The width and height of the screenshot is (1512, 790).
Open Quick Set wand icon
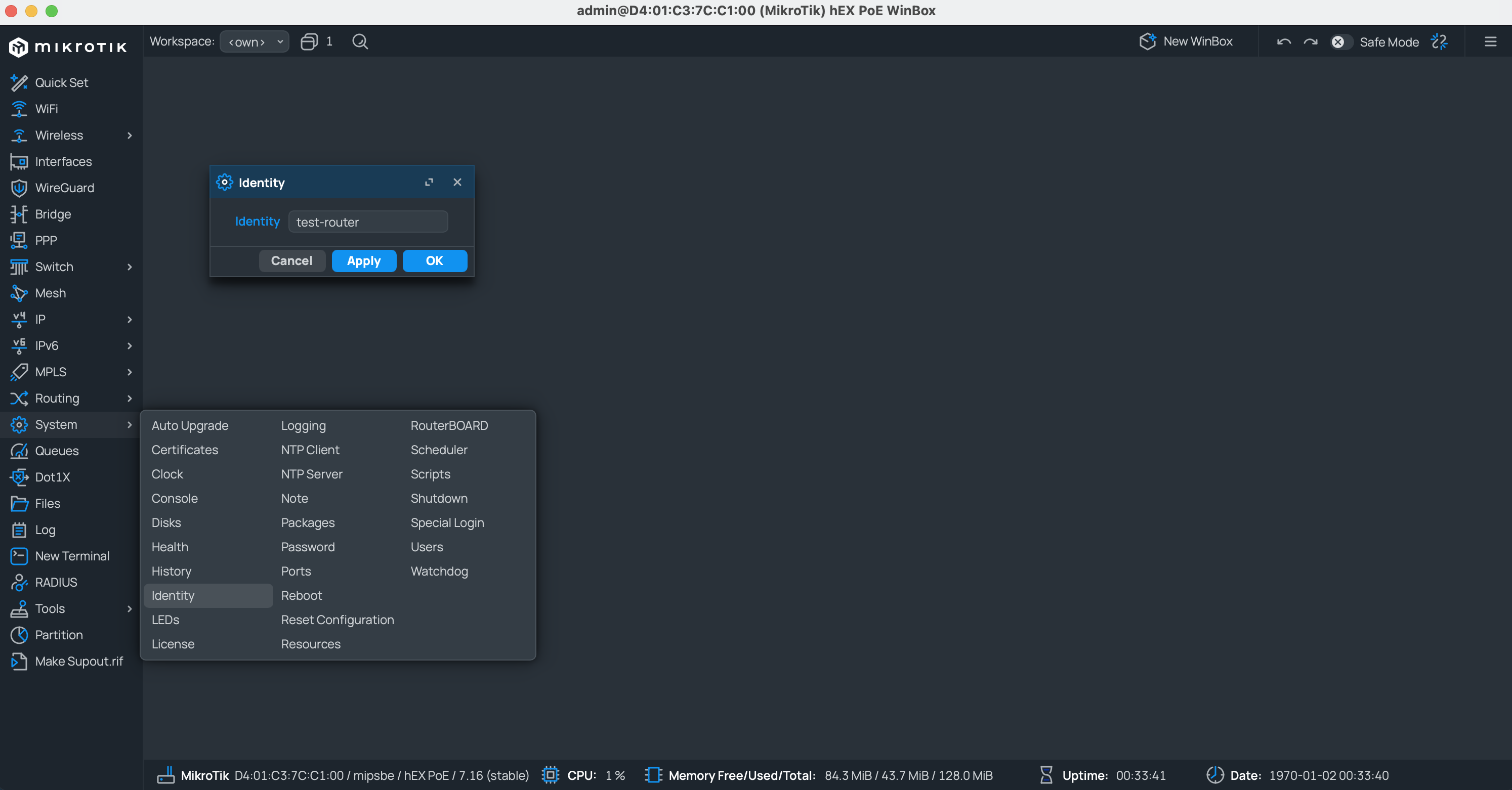(19, 83)
